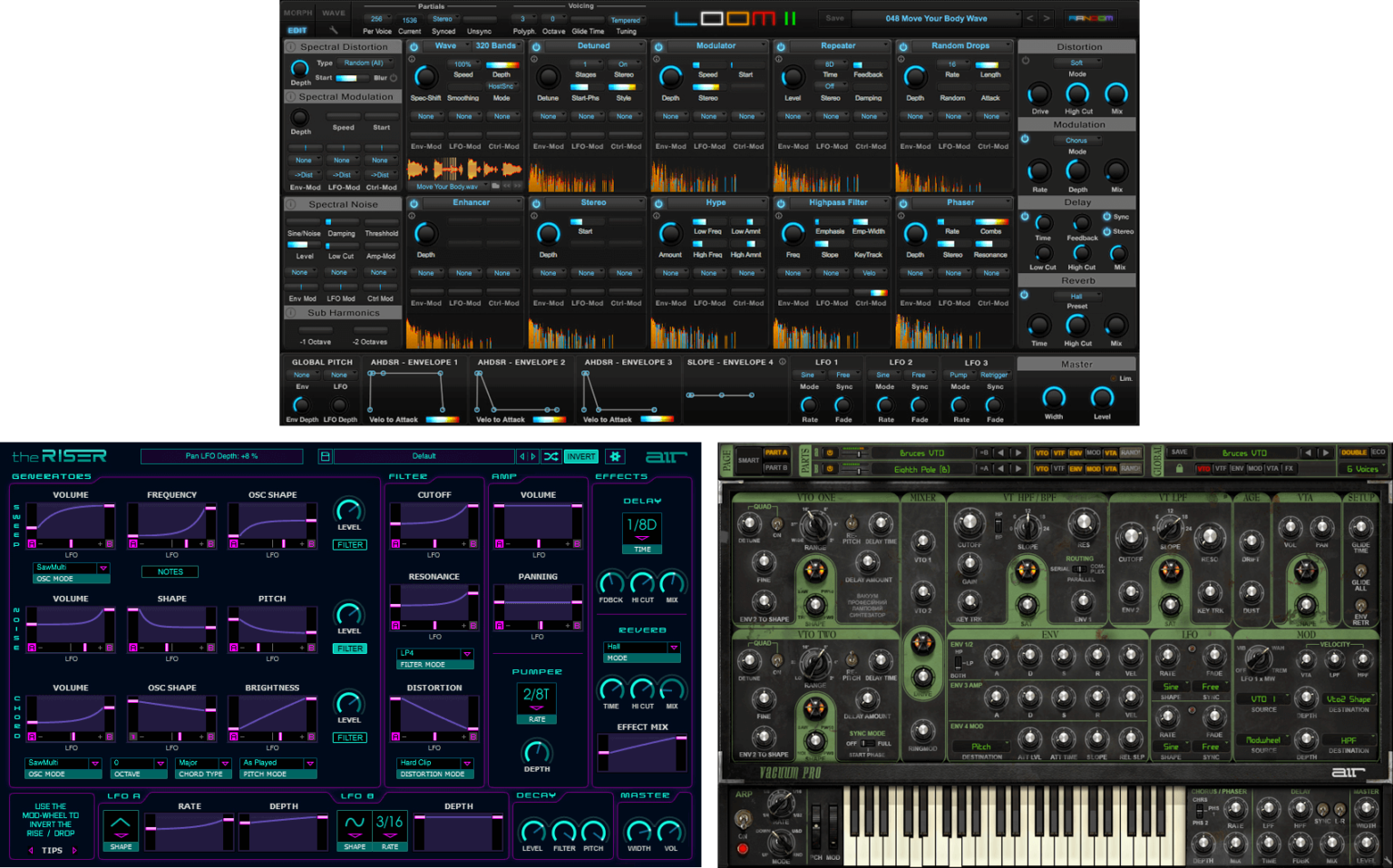Screen dimensions: 1393x868
Task: Click the VTO One DETUNE knob in Vacuum Pro
Action: pos(748,523)
